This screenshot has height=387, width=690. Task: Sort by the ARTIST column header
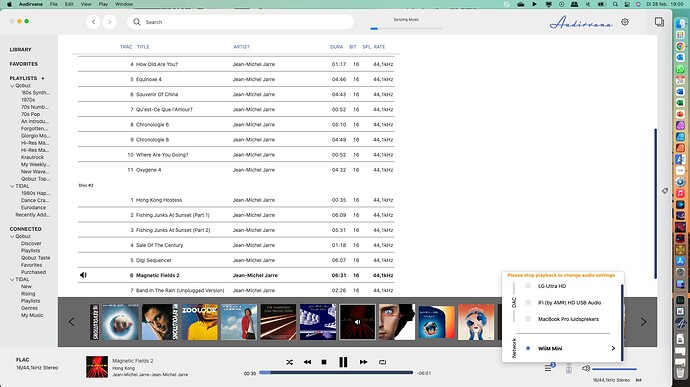pyautogui.click(x=241, y=47)
